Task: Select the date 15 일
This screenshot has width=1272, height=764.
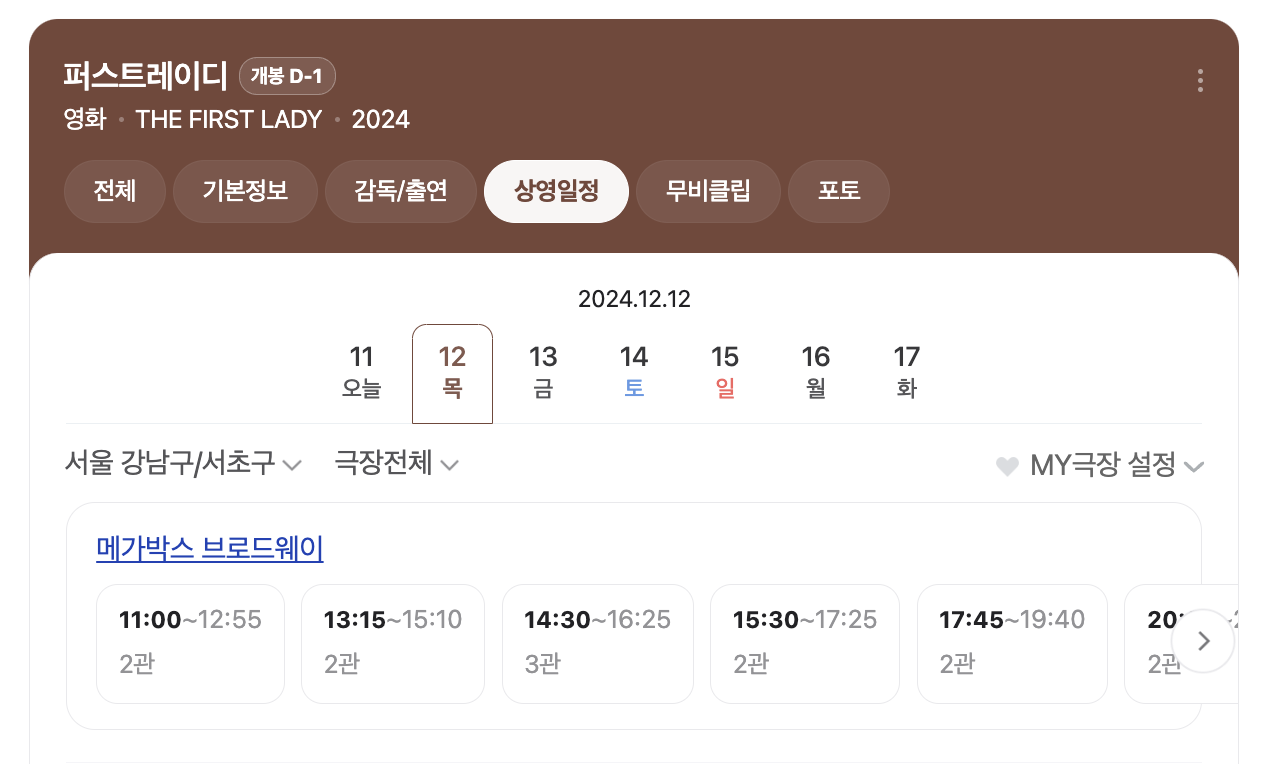Action: tap(725, 371)
